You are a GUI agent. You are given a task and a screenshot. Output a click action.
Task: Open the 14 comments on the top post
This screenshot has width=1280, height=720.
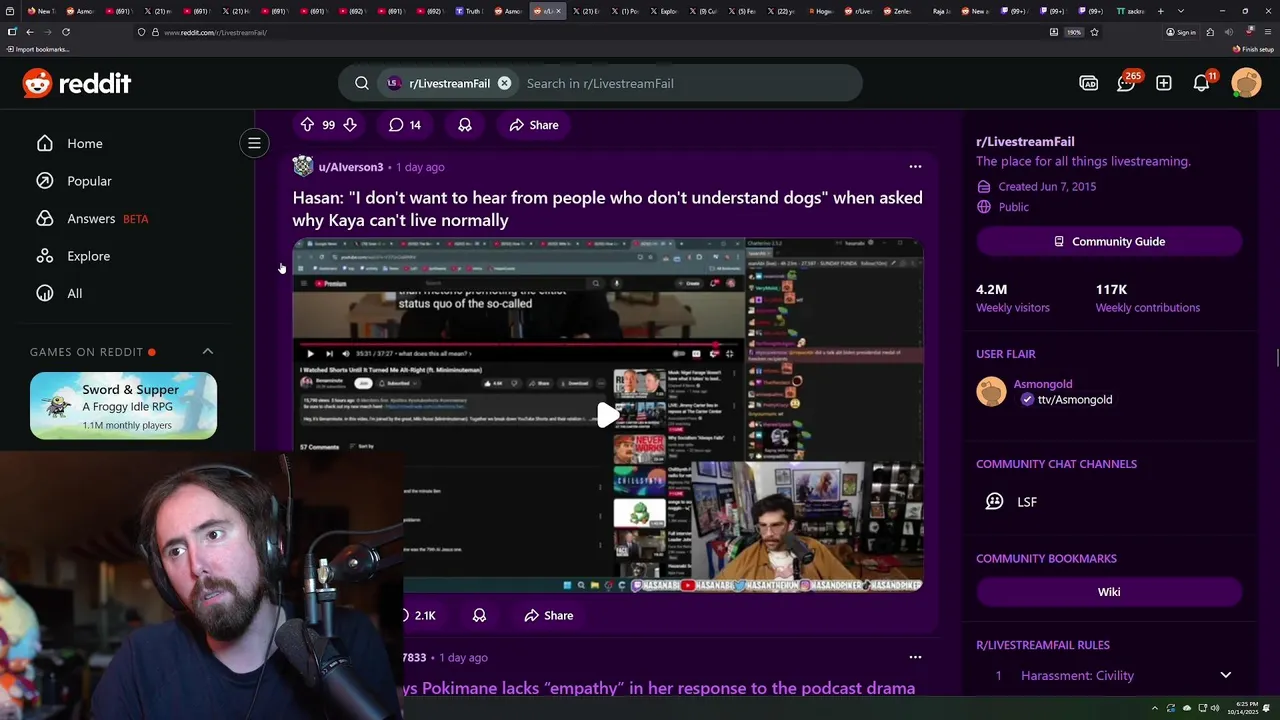pyautogui.click(x=405, y=125)
